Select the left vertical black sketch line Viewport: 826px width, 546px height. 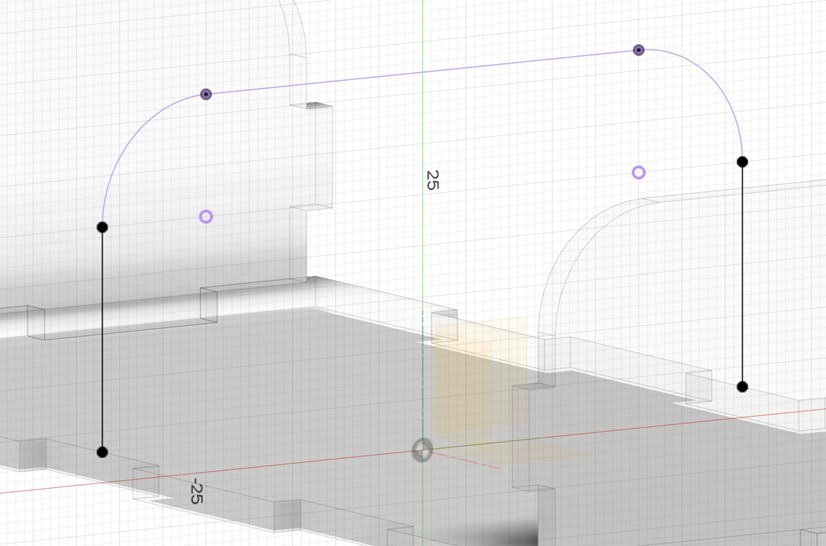pyautogui.click(x=102, y=340)
